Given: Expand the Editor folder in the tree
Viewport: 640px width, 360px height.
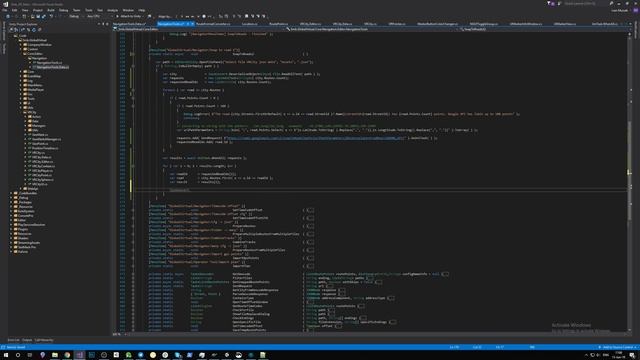Looking at the screenshot, I should pos(11,220).
